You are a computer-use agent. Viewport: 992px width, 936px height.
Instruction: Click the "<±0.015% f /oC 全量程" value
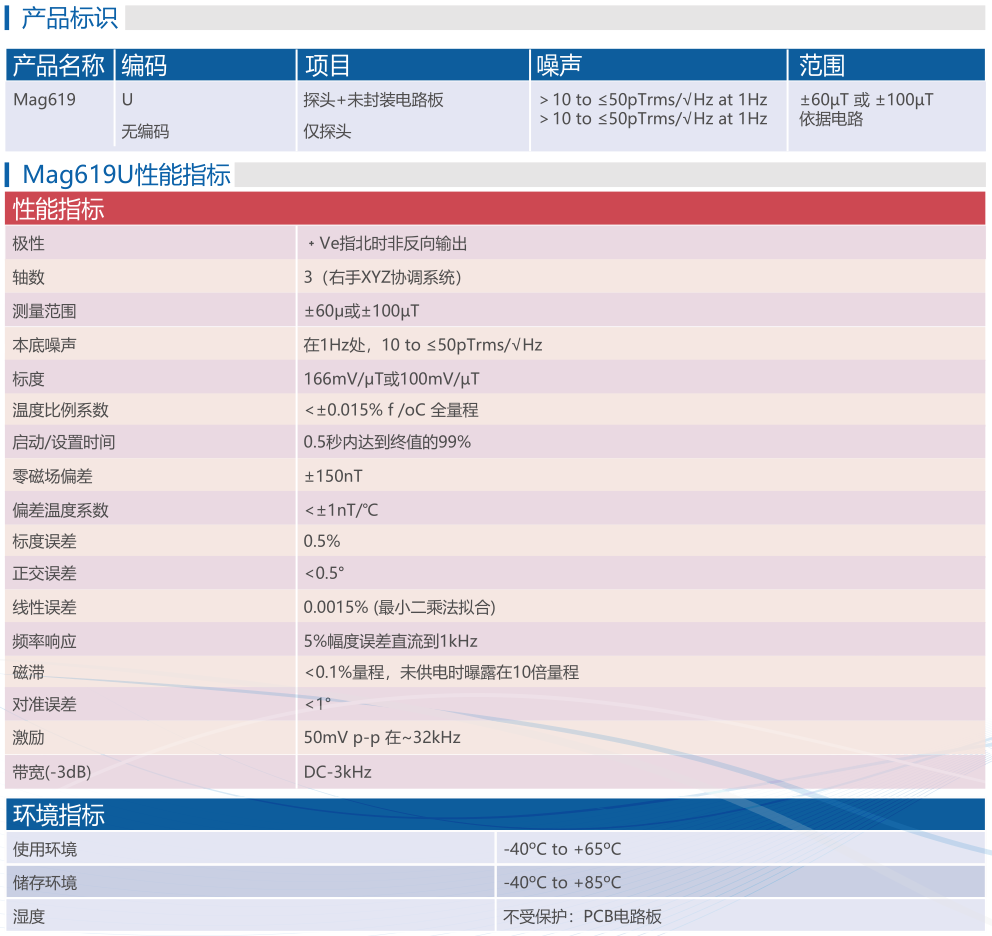(x=391, y=410)
